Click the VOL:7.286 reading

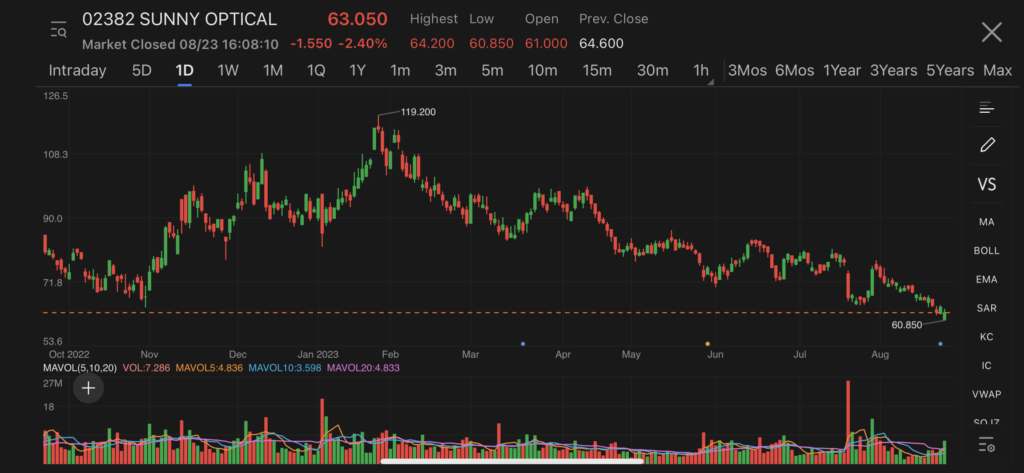pos(146,368)
